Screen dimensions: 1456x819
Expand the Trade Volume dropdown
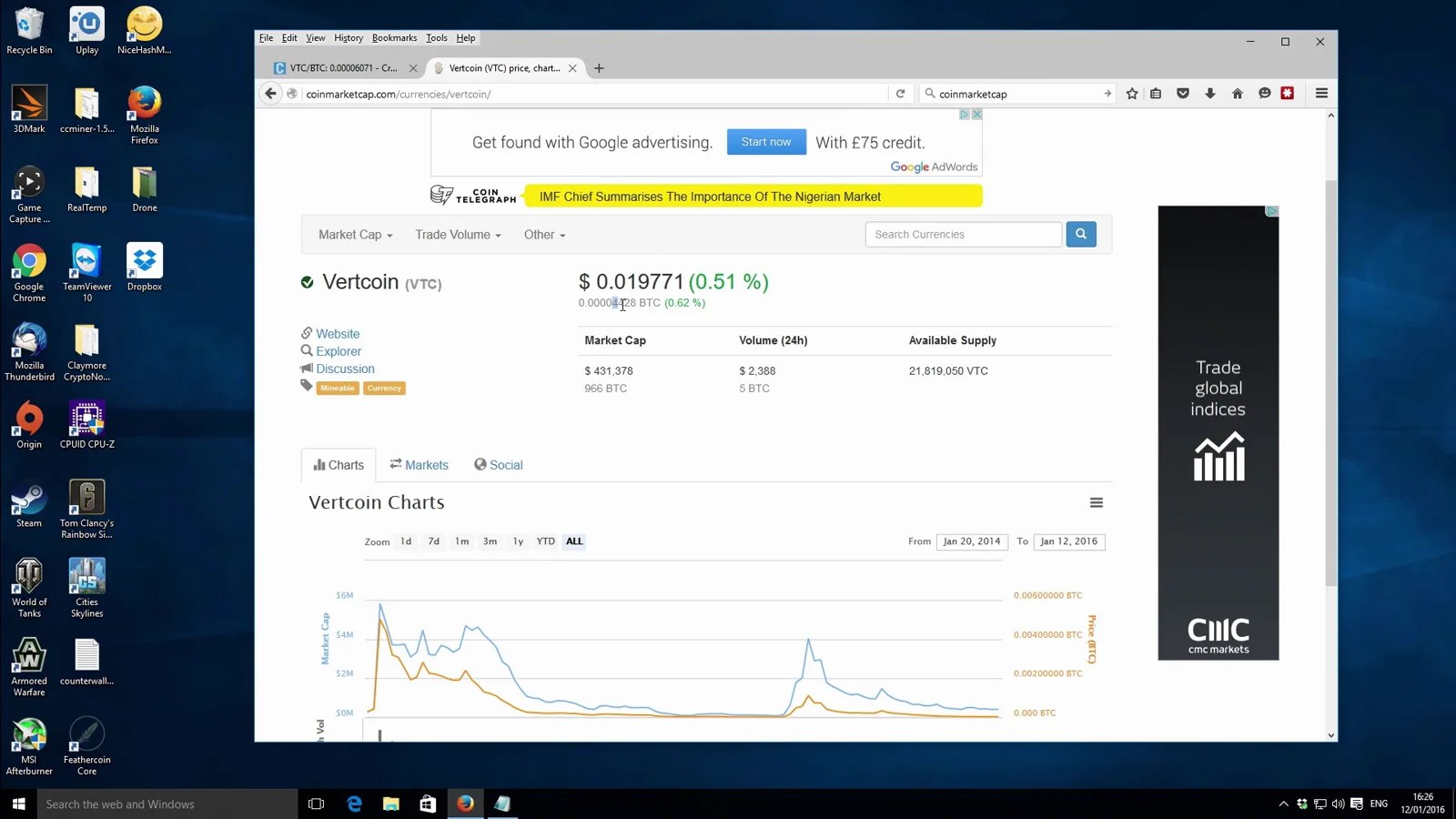click(x=458, y=235)
